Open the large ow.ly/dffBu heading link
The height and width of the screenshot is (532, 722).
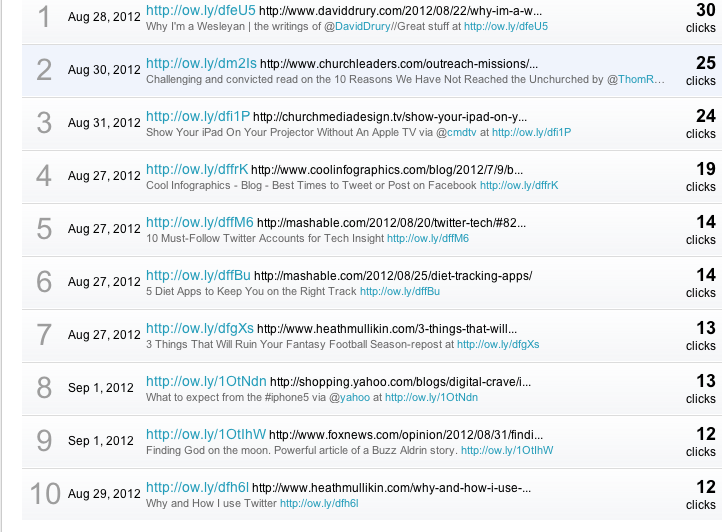point(198,275)
